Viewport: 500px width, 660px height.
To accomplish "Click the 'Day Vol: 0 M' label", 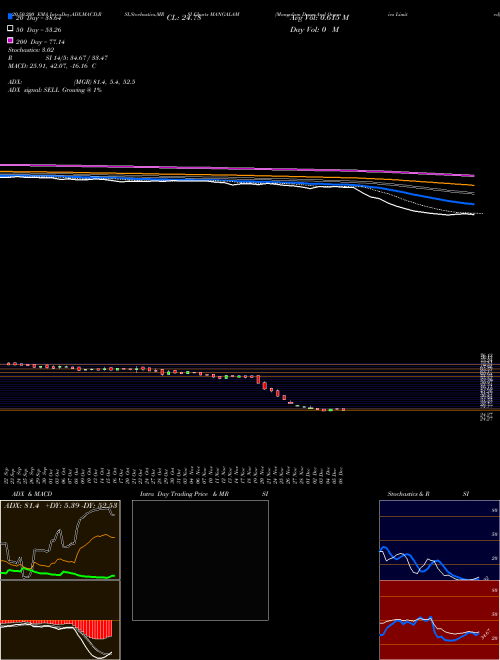I will (x=314, y=30).
